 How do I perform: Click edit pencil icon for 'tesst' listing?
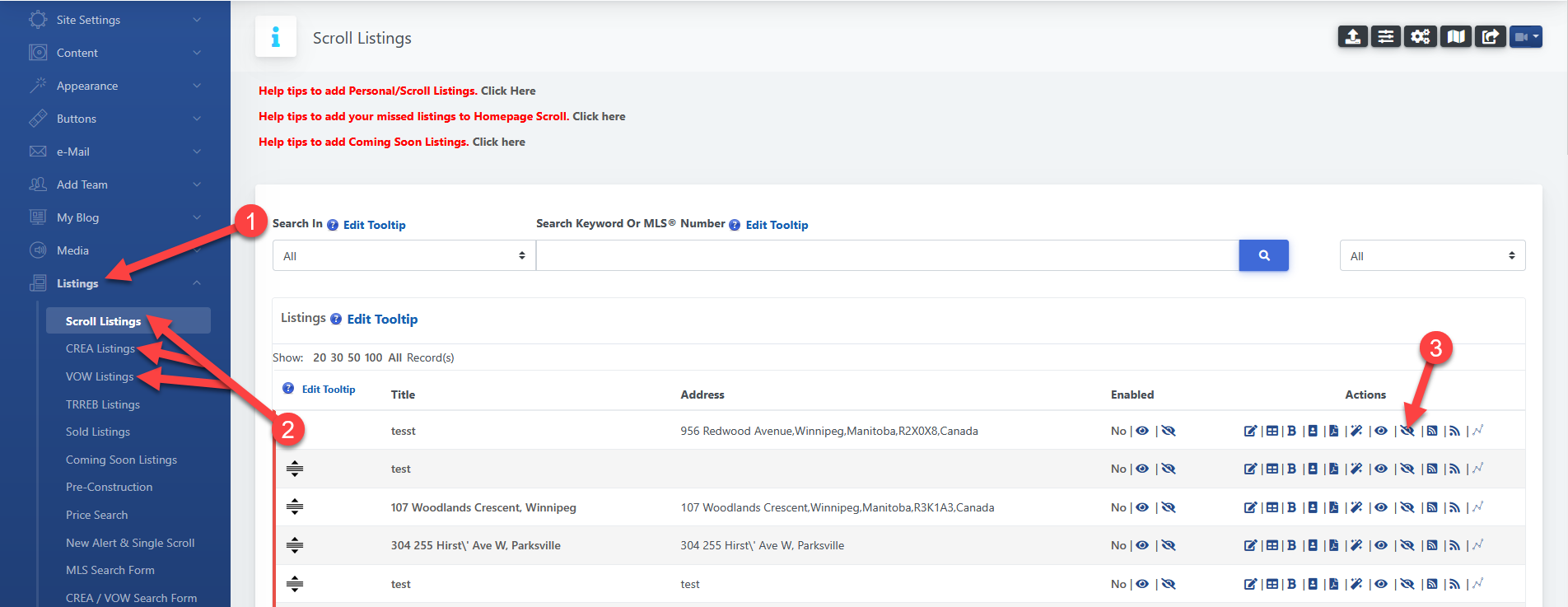1250,431
